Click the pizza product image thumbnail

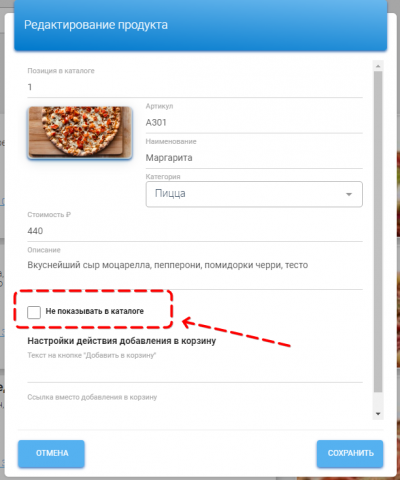[x=80, y=133]
